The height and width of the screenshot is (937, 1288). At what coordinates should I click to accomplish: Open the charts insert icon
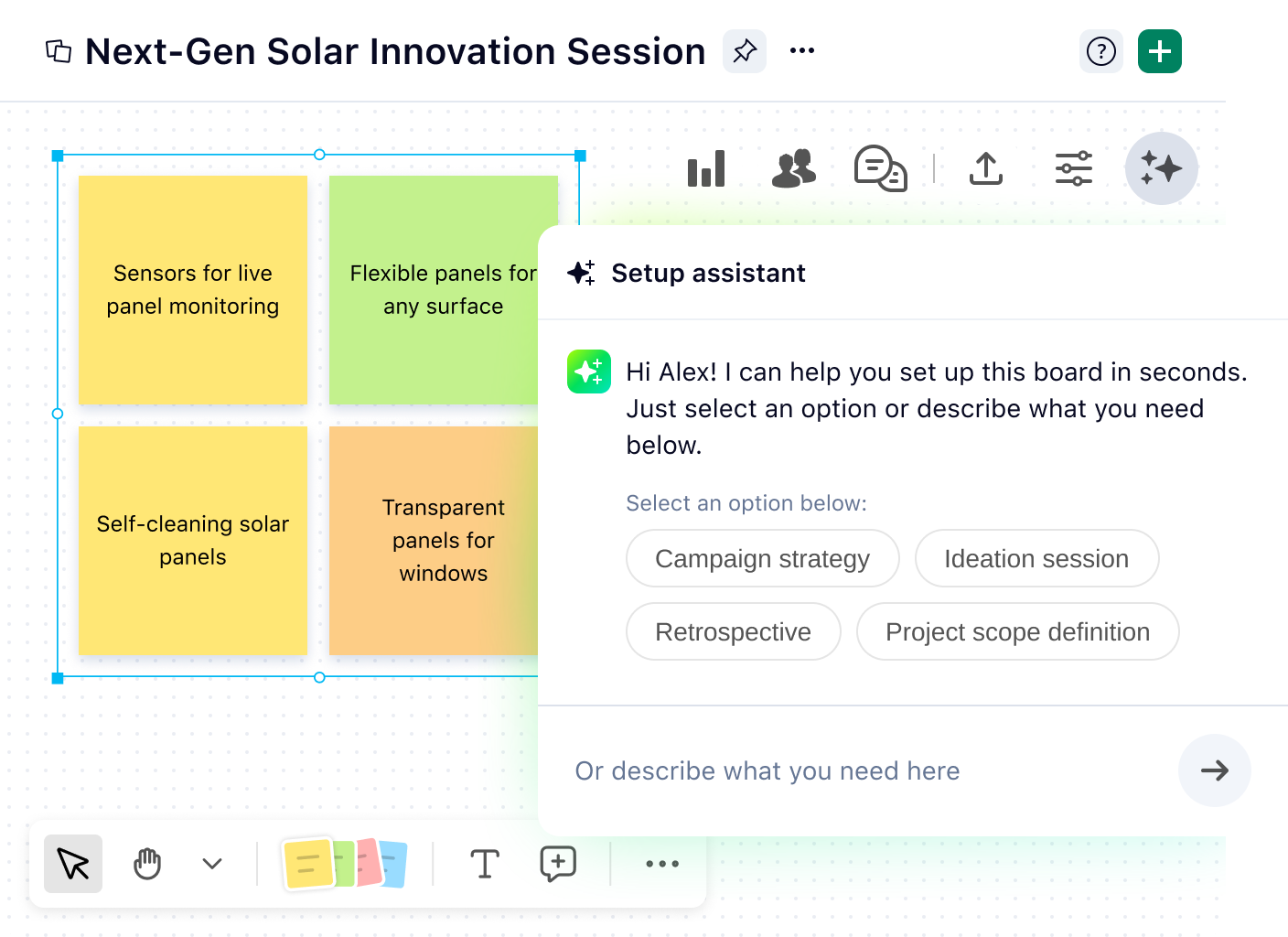[705, 167]
